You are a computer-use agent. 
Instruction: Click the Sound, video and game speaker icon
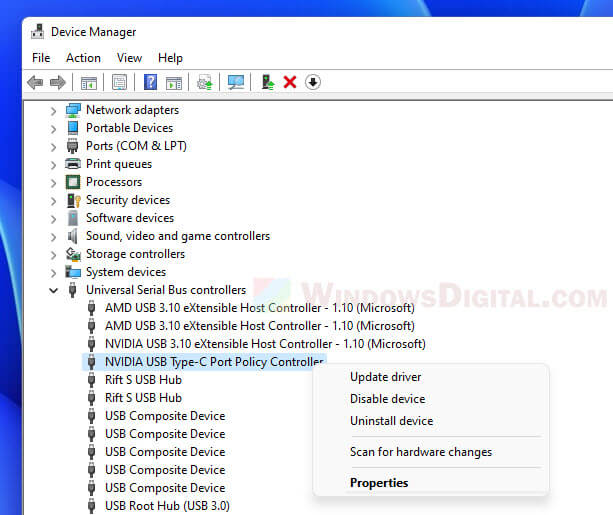[73, 236]
